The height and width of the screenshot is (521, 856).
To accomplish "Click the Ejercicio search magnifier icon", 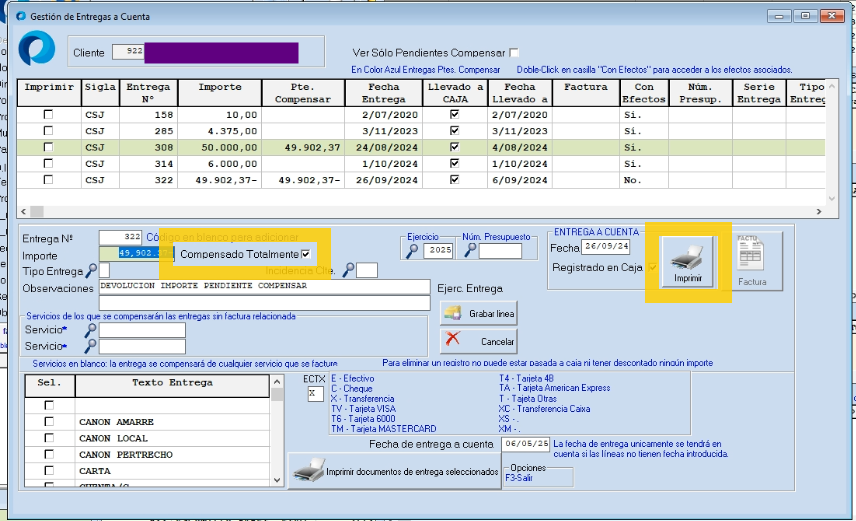I will tap(412, 250).
